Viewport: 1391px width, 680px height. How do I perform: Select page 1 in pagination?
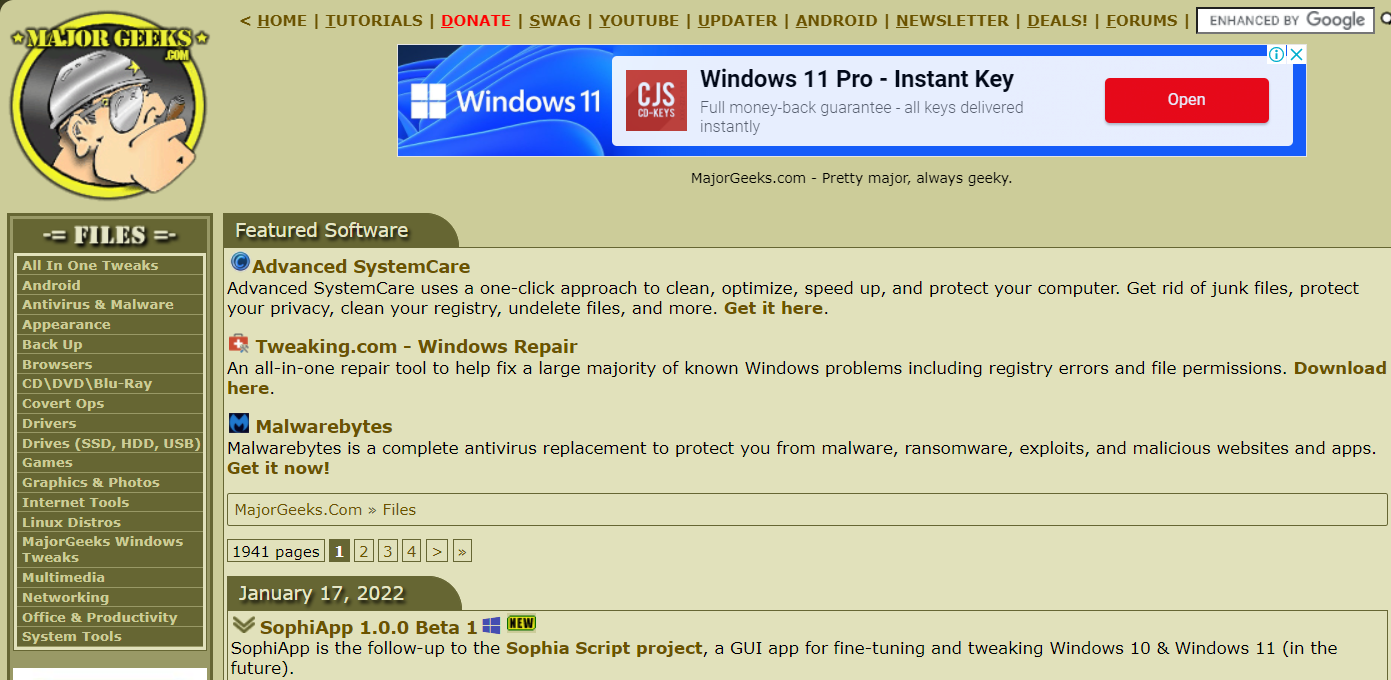pos(339,551)
